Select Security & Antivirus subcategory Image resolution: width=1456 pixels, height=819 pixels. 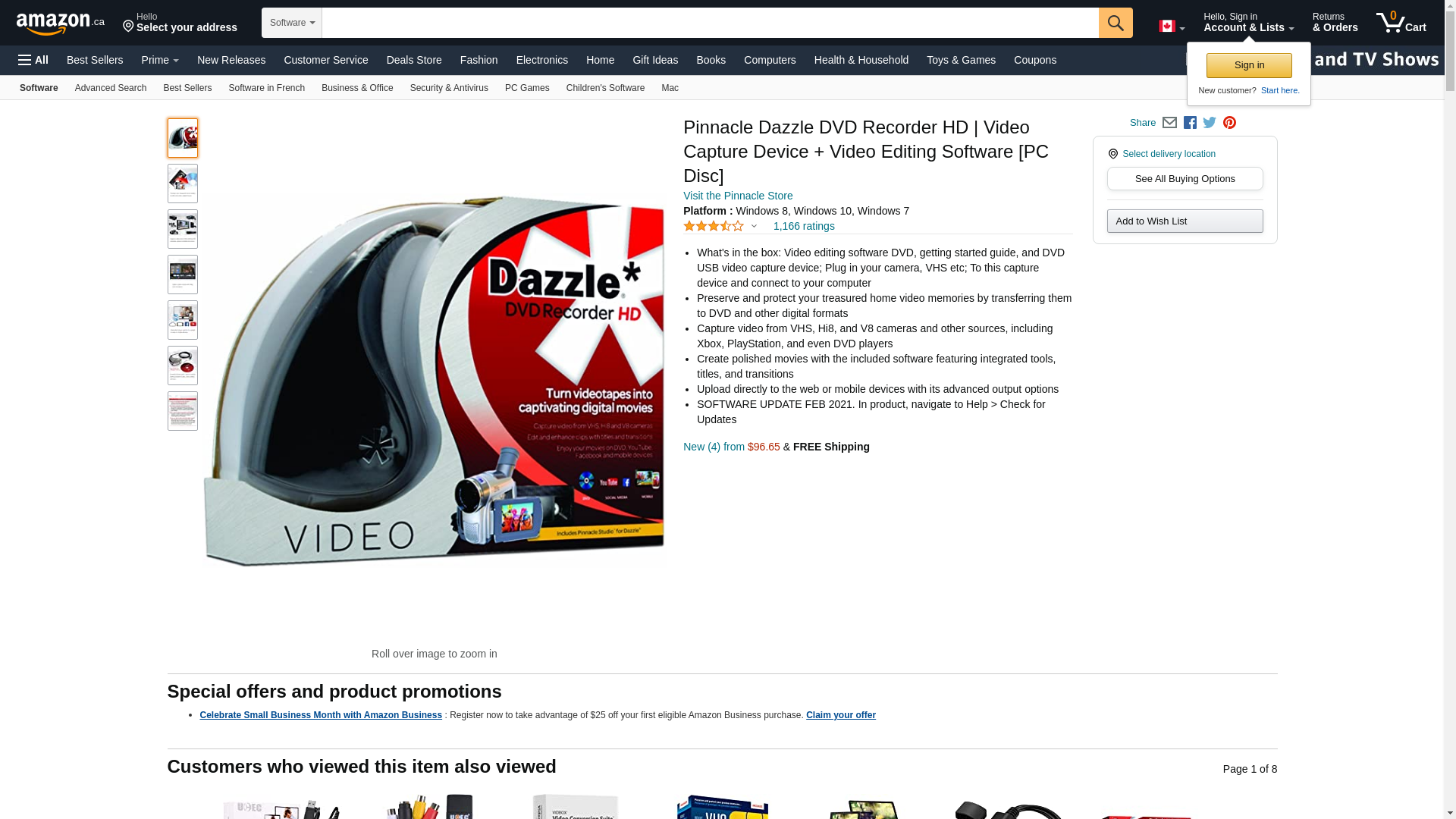pos(449,88)
